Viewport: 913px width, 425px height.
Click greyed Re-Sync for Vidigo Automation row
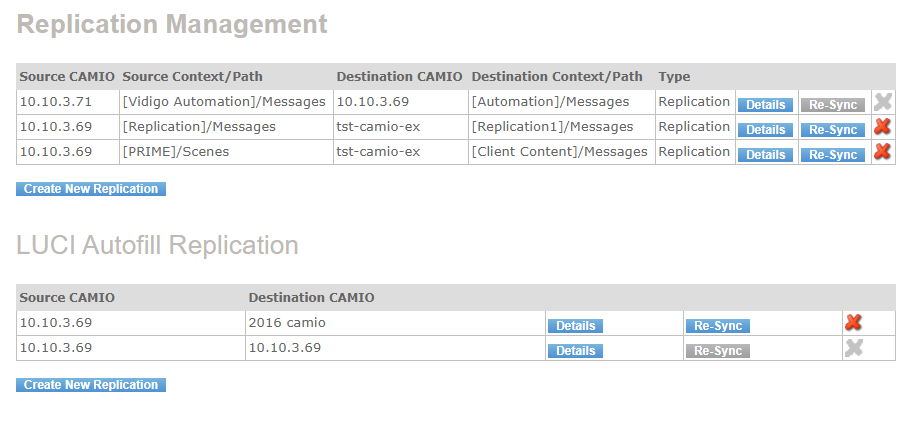coord(832,105)
